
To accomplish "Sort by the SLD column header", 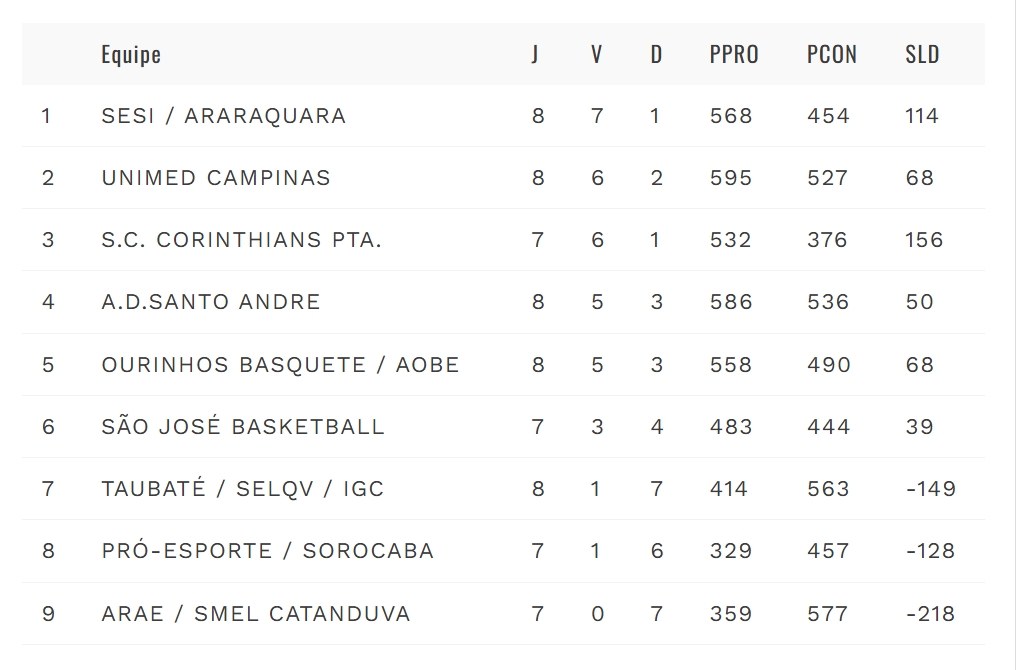I will (x=922, y=54).
